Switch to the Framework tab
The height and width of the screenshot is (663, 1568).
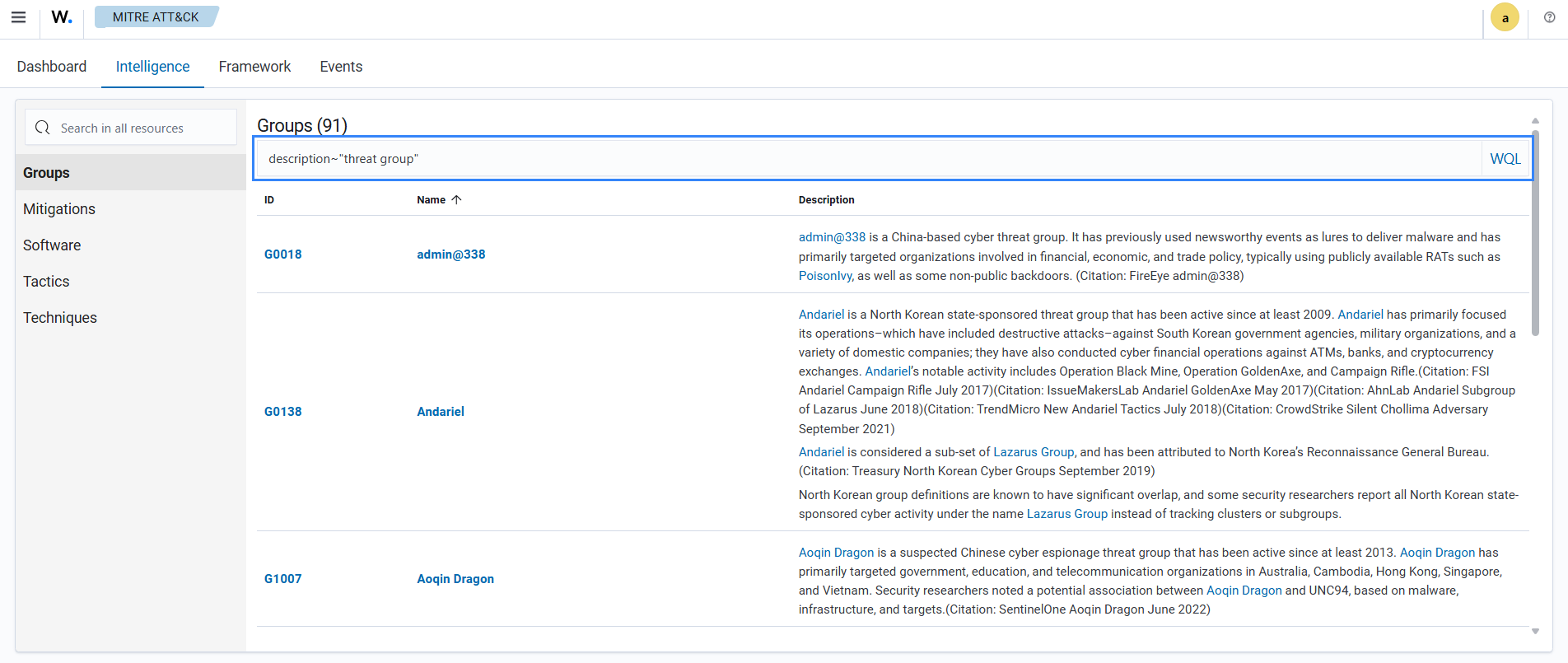[254, 67]
